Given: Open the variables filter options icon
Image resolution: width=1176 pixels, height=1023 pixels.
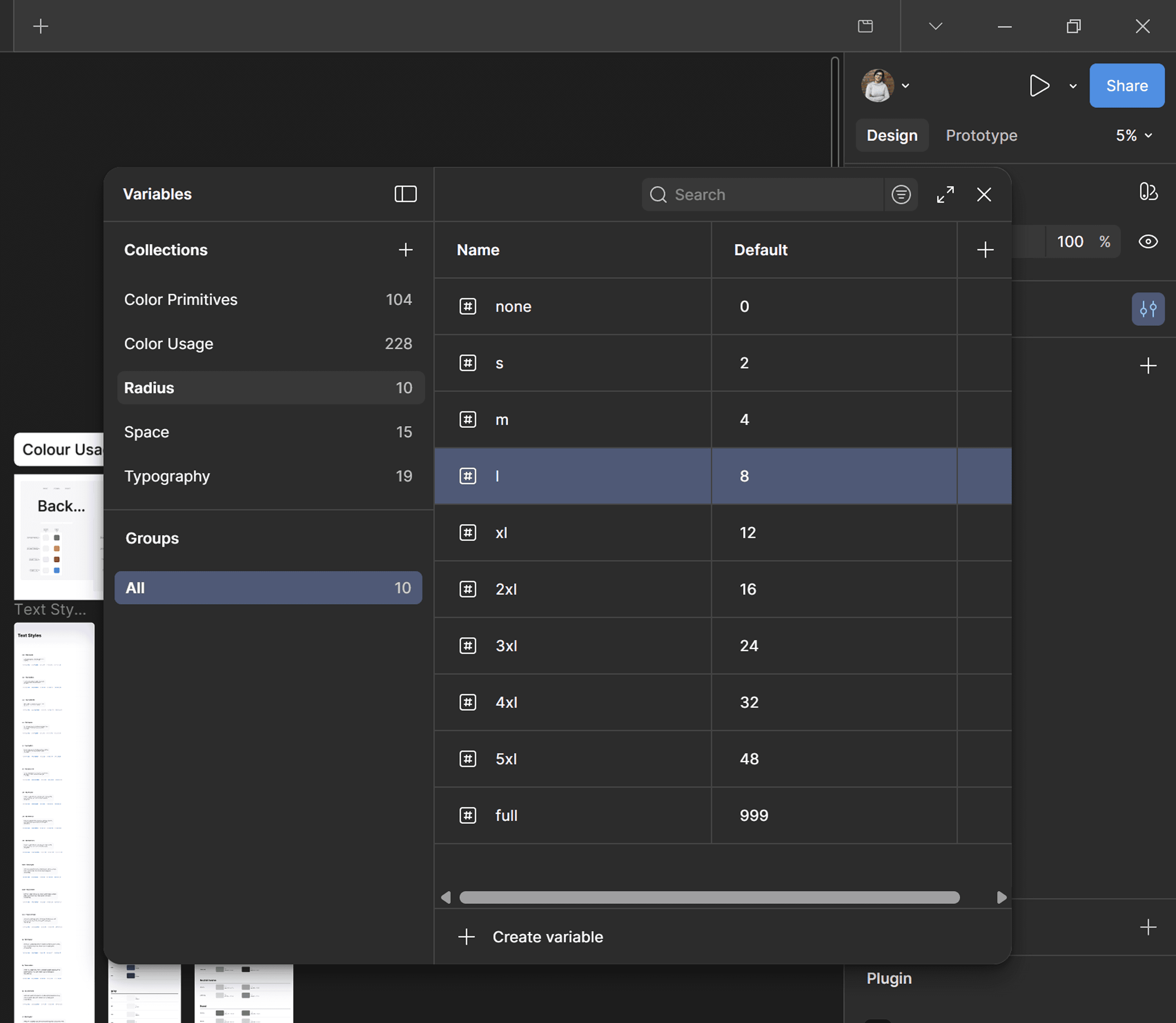Looking at the screenshot, I should (901, 195).
